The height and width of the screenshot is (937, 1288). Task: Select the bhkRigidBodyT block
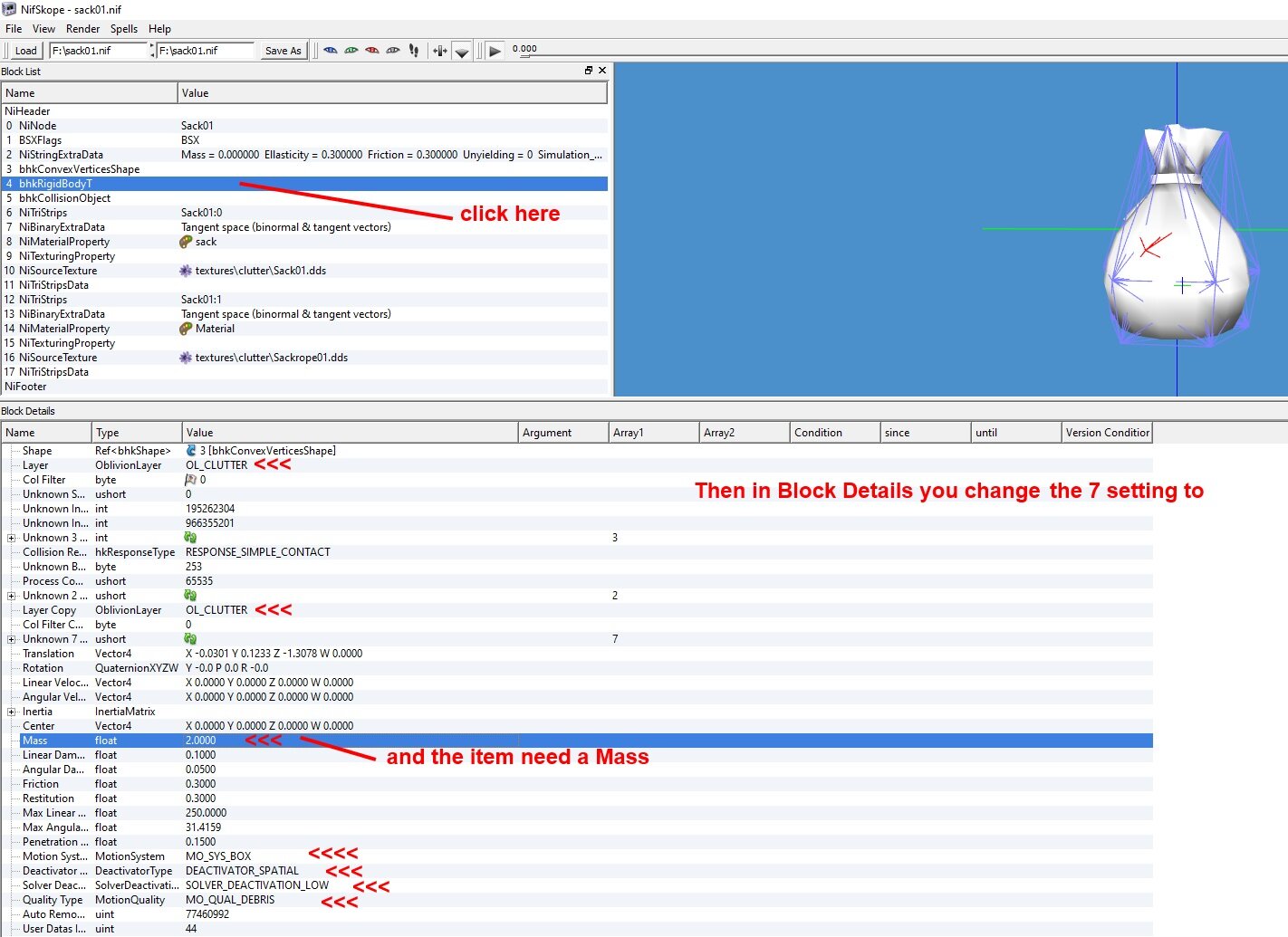[304, 184]
